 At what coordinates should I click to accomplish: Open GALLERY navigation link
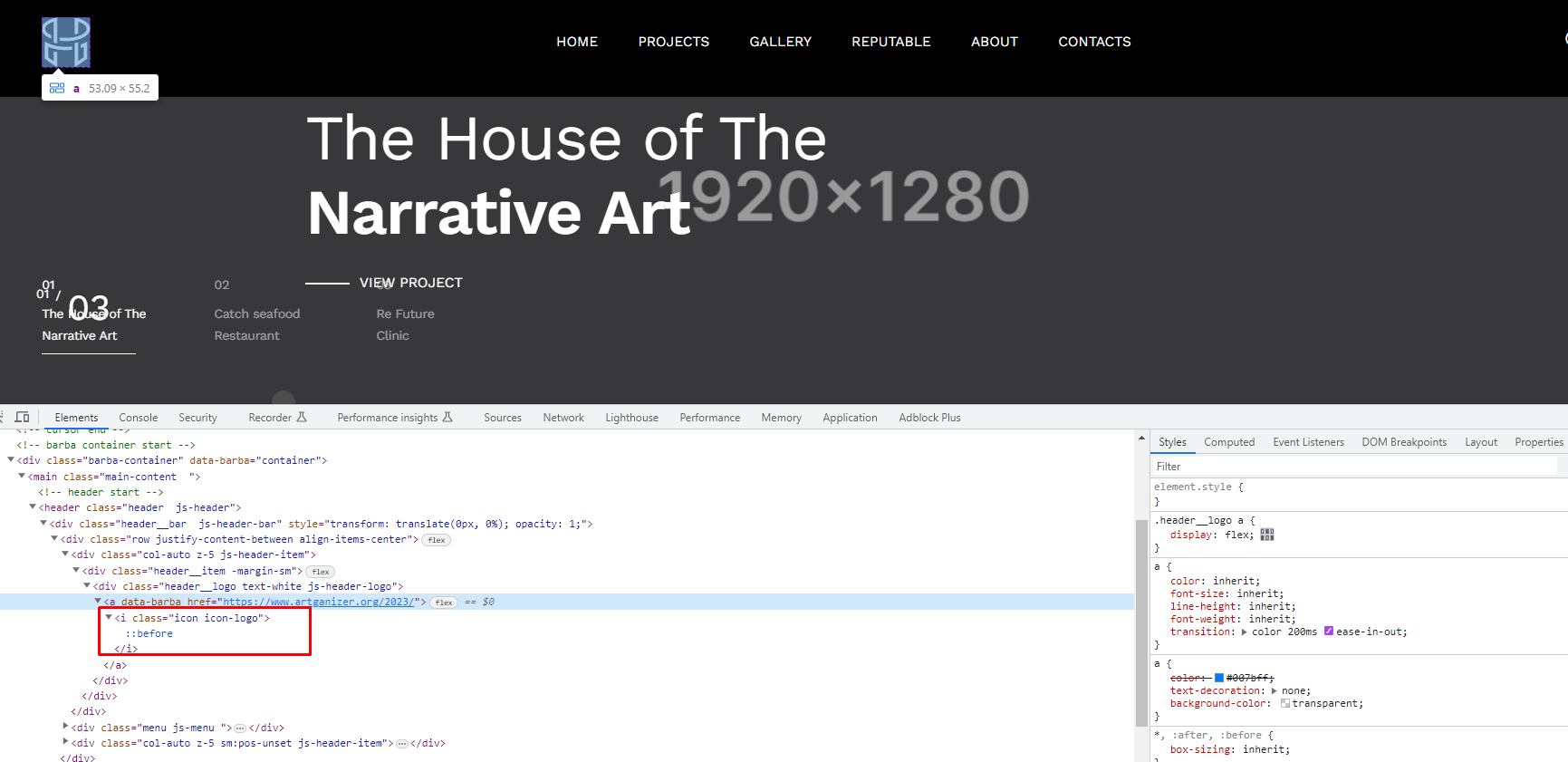click(780, 42)
